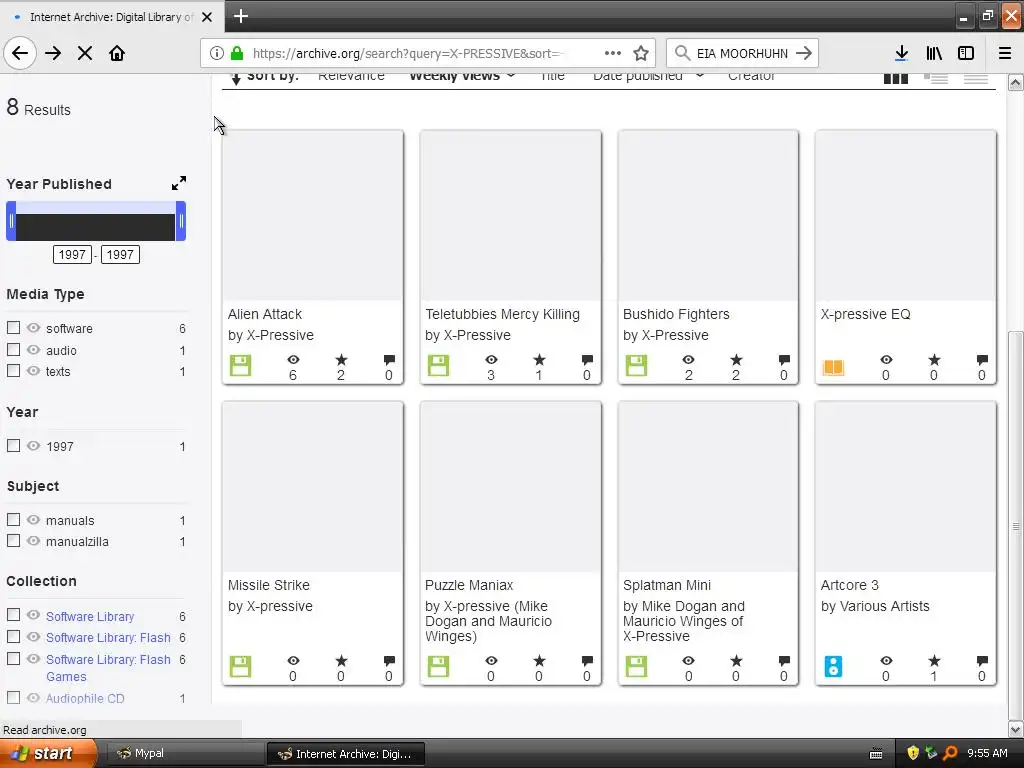The width and height of the screenshot is (1024, 768).
Task: Toggle the browser sidebar view
Action: click(966, 53)
